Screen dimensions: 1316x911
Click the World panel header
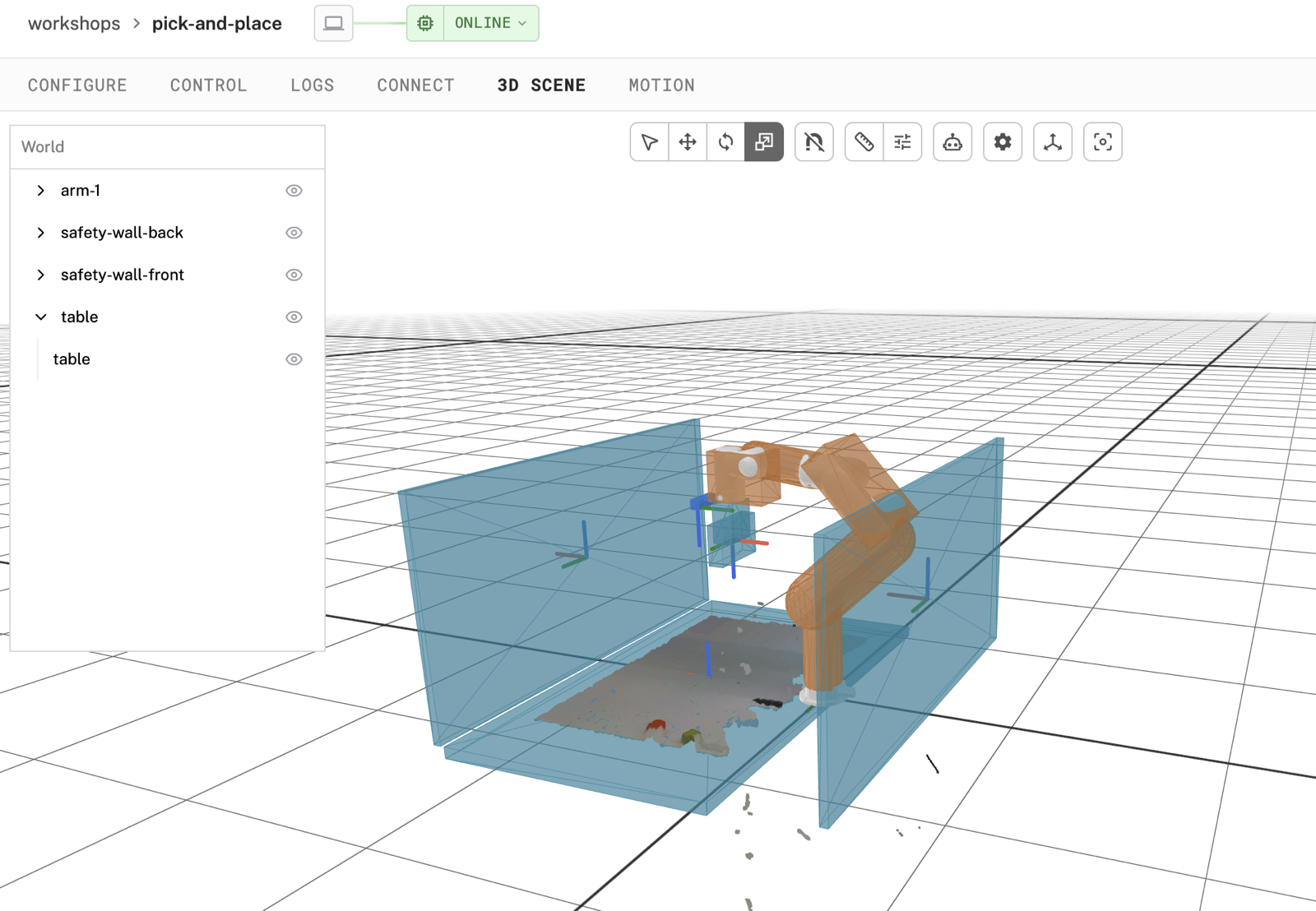tap(167, 147)
